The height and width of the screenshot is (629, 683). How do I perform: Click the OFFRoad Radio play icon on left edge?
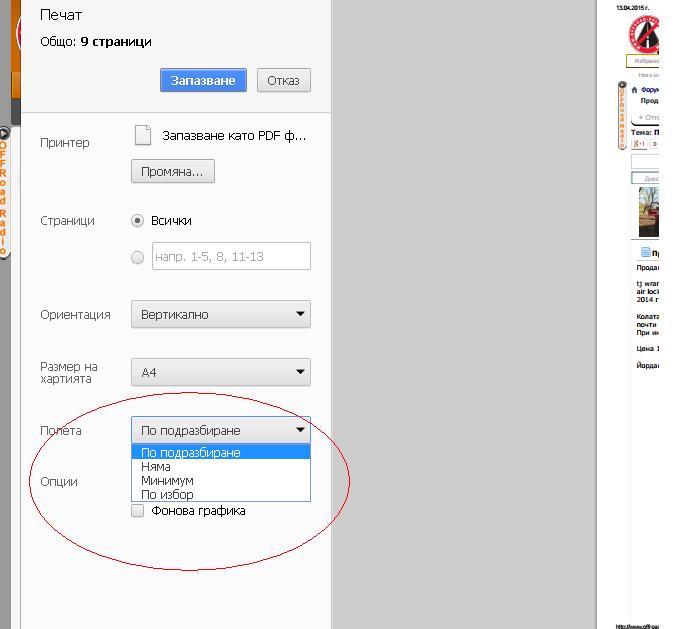coord(4,133)
